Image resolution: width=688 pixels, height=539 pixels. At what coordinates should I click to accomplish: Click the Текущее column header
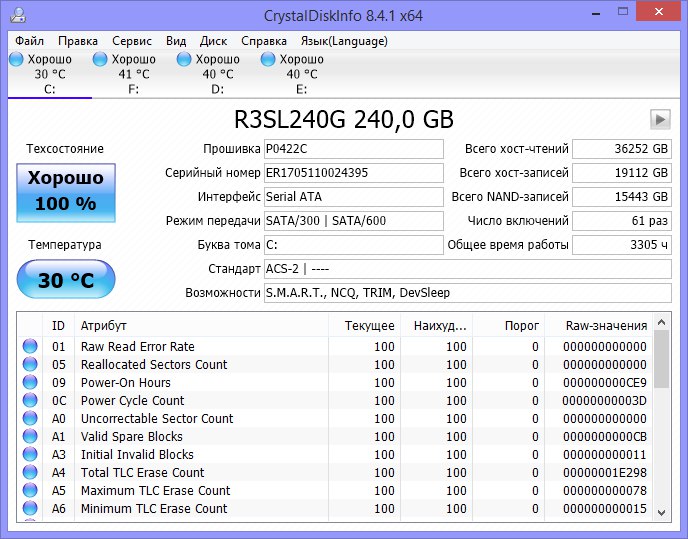click(364, 326)
